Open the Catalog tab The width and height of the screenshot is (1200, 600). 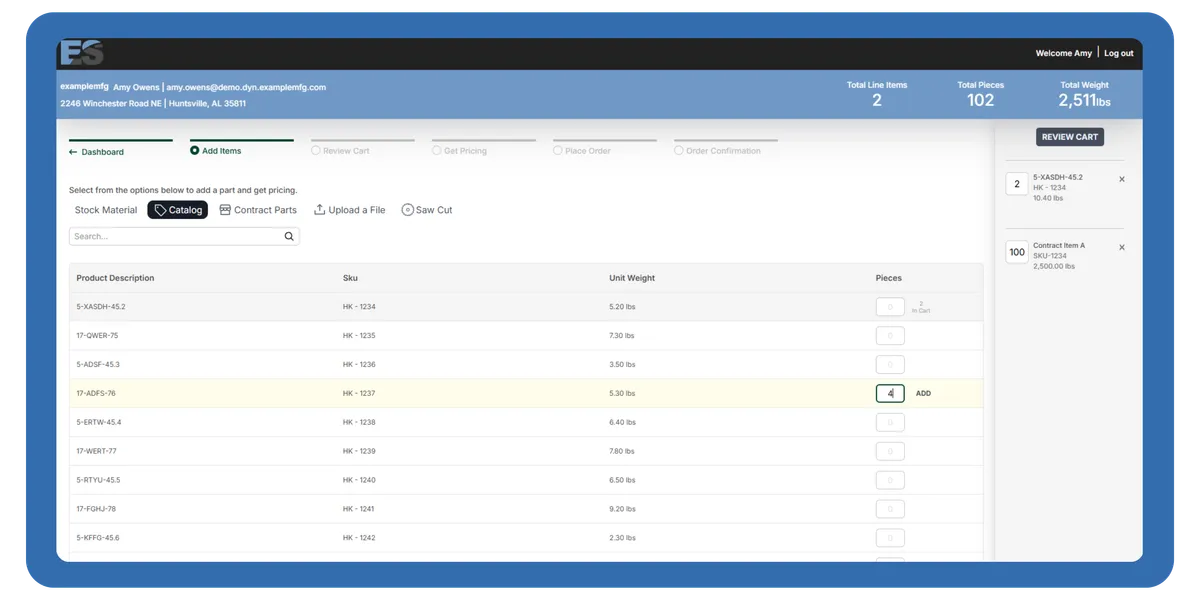click(x=178, y=210)
